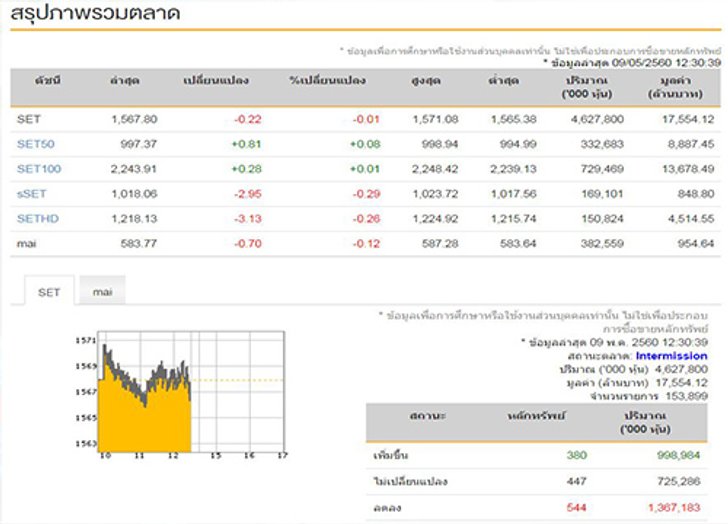Select SET50 percent change +0.08
This screenshot has height=524, width=728.
tap(365, 144)
